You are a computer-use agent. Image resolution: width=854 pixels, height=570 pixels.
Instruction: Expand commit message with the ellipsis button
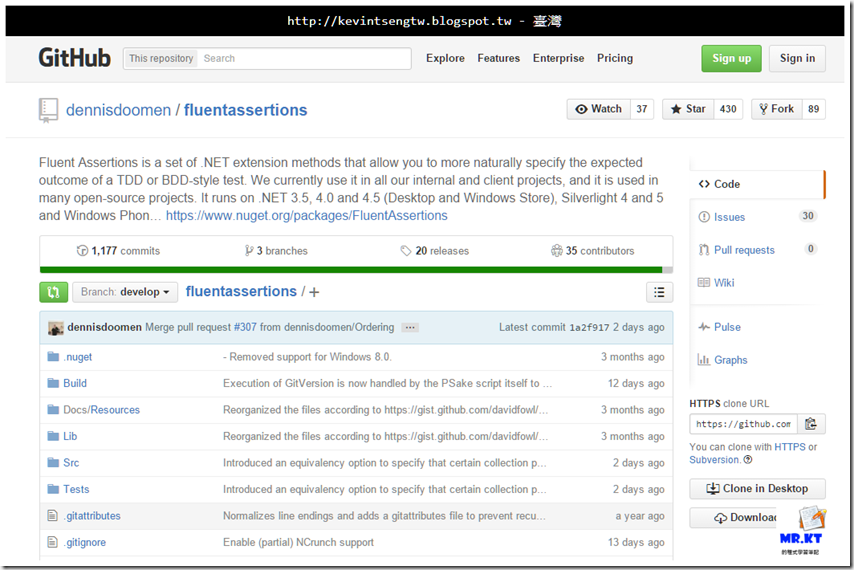(x=410, y=327)
